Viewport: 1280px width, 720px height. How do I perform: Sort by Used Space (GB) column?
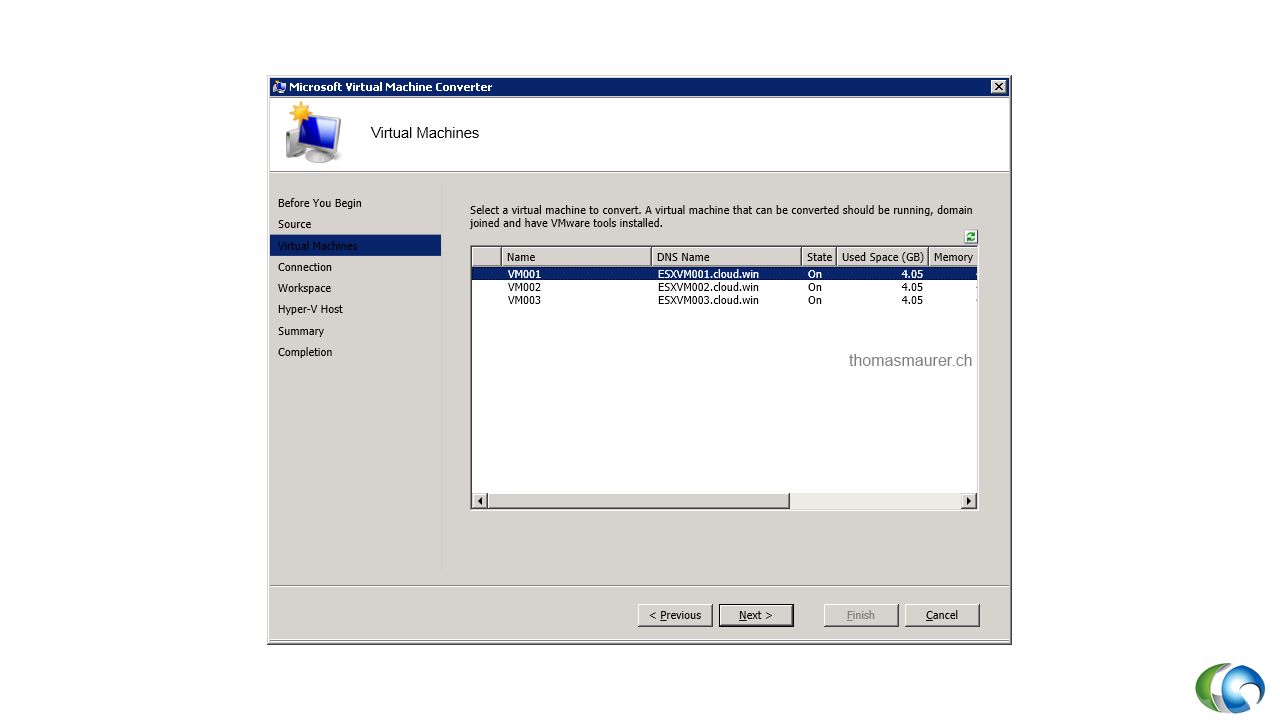click(x=883, y=257)
